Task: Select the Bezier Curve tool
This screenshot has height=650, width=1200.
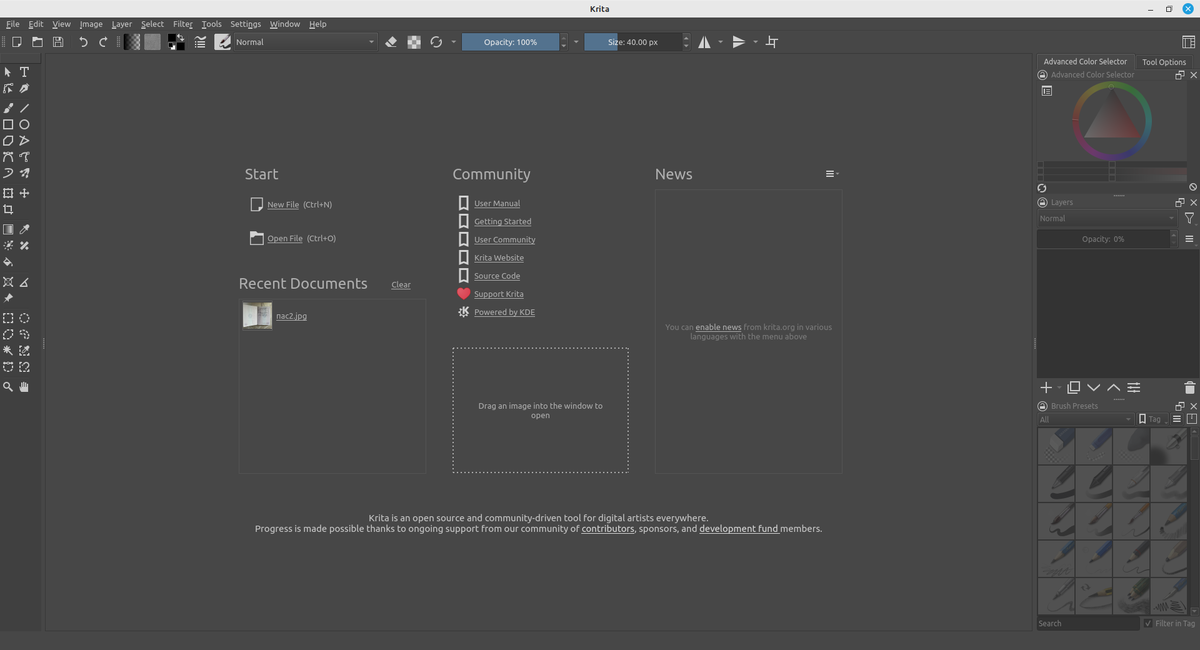Action: click(x=8, y=157)
